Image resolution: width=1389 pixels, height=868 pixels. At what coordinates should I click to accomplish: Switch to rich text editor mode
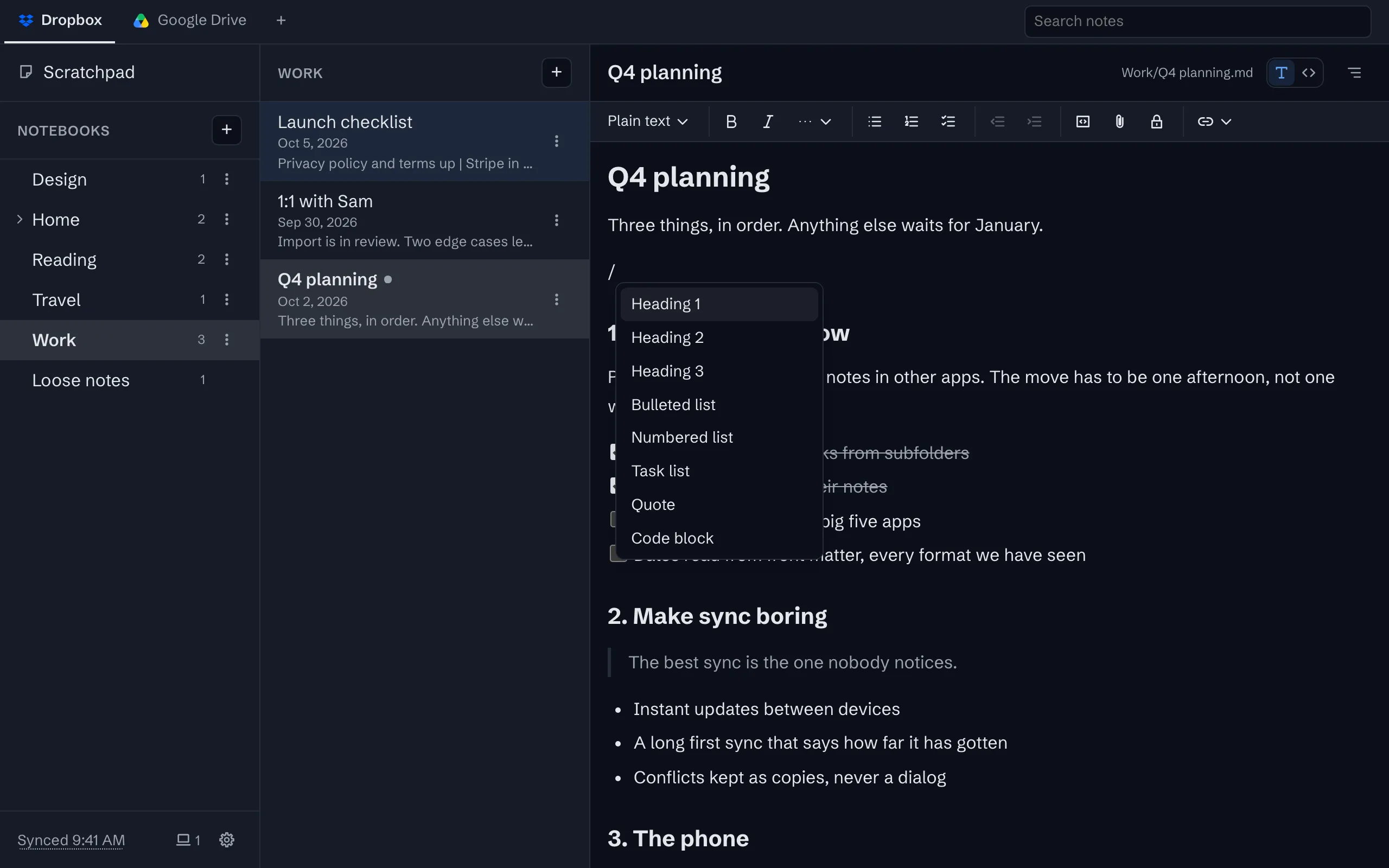pos(1281,73)
